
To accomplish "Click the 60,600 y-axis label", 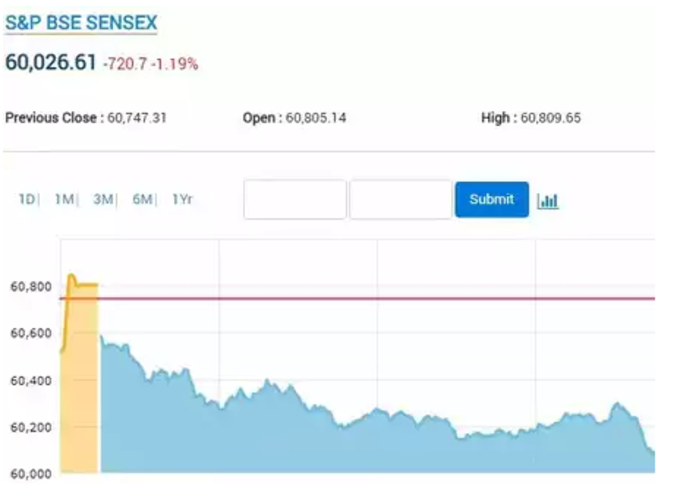I will click(x=31, y=333).
